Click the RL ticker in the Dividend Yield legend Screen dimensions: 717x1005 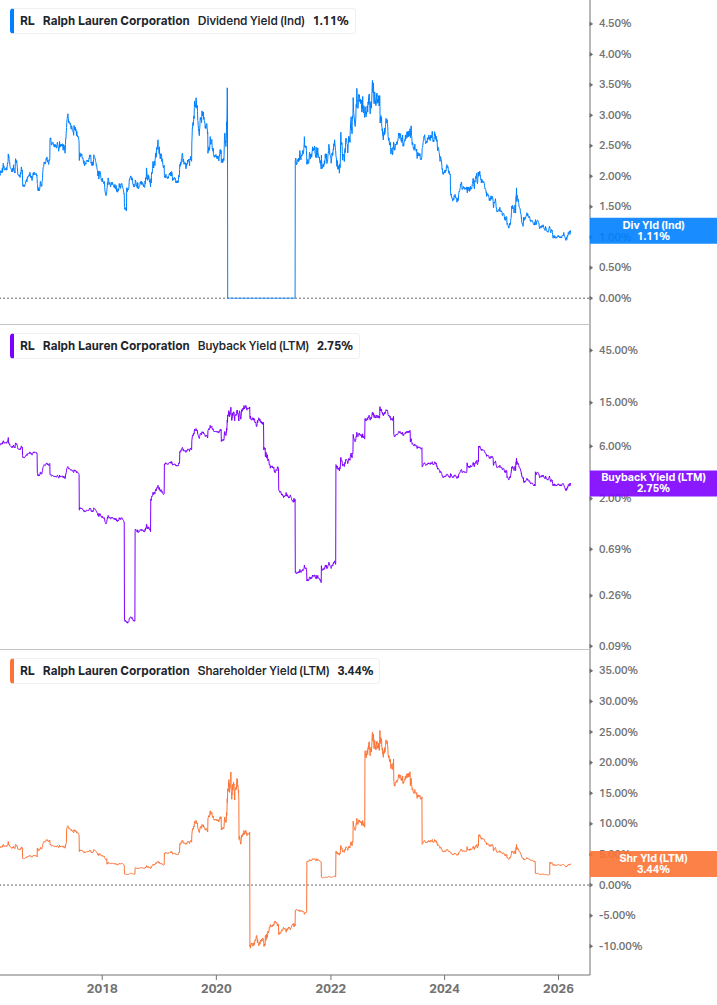(28, 21)
